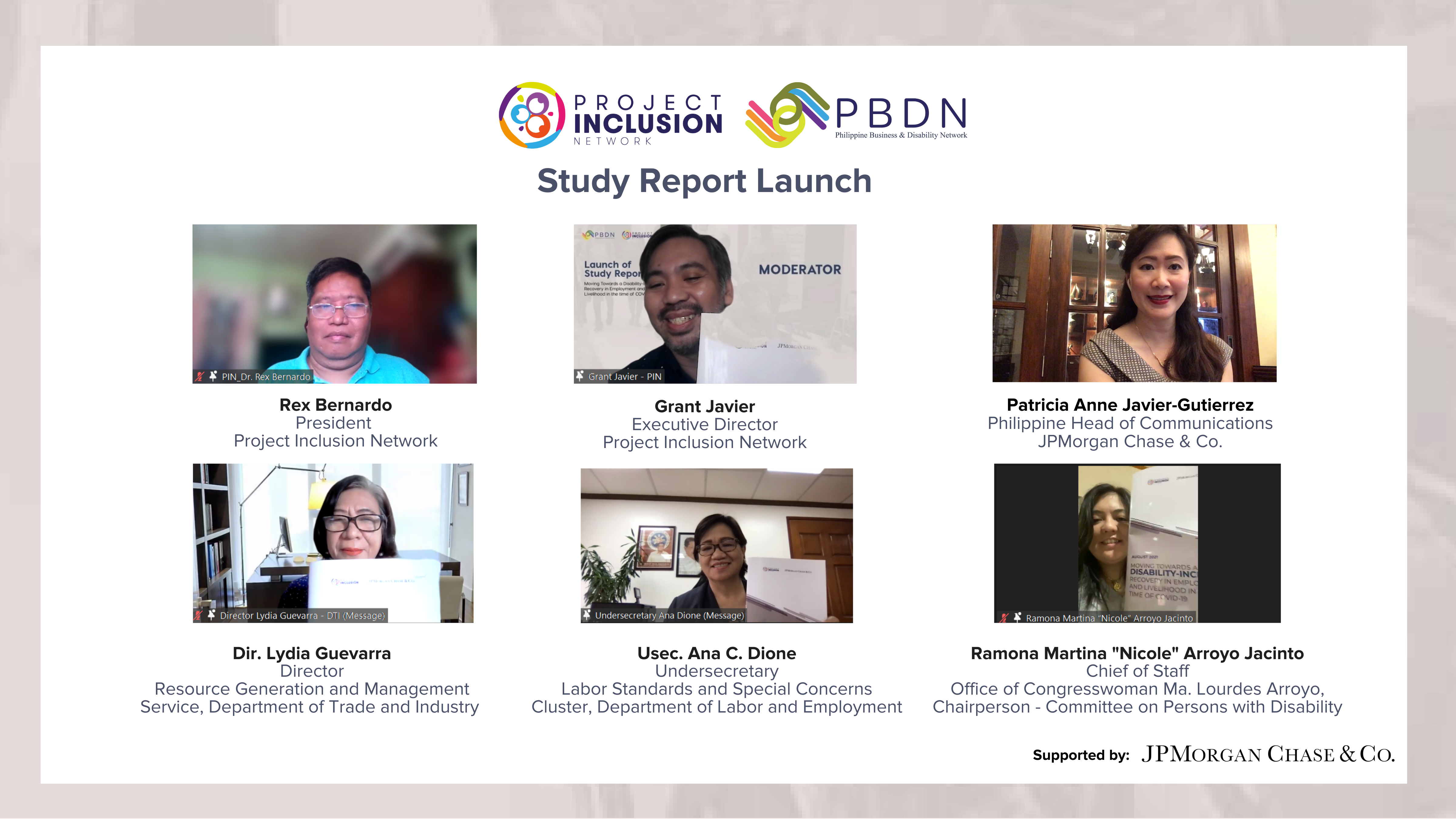Click the muted mic icon on Lydia Guevarra's video
This screenshot has width=1456, height=819.
click(198, 615)
